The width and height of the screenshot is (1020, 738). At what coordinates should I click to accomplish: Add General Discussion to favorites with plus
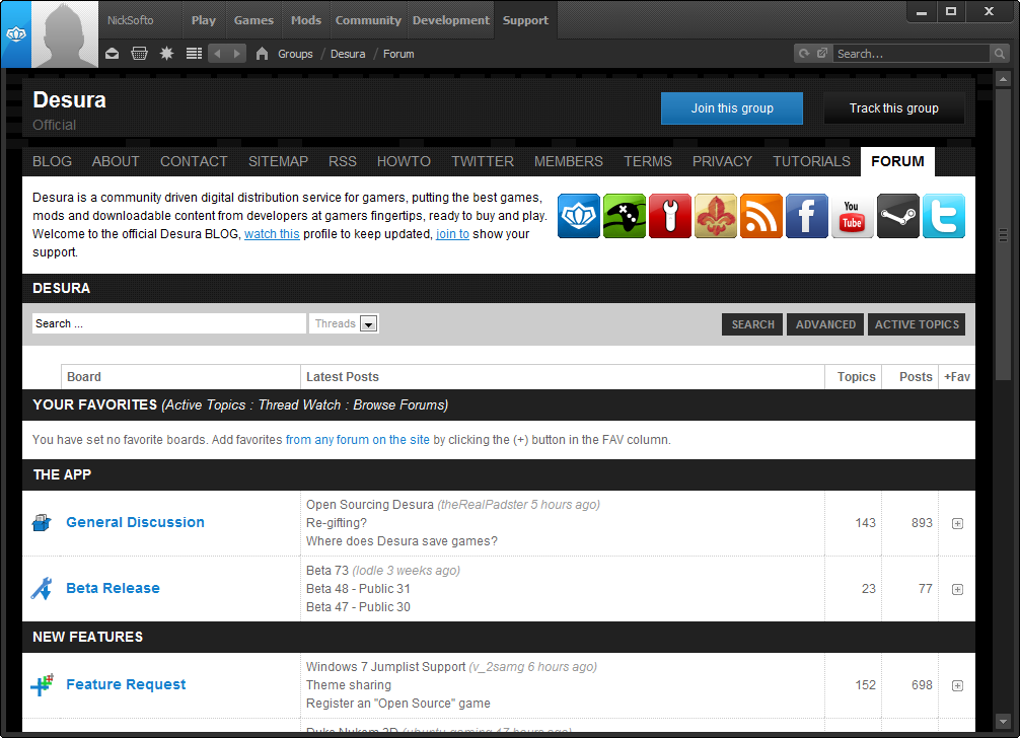tap(958, 523)
